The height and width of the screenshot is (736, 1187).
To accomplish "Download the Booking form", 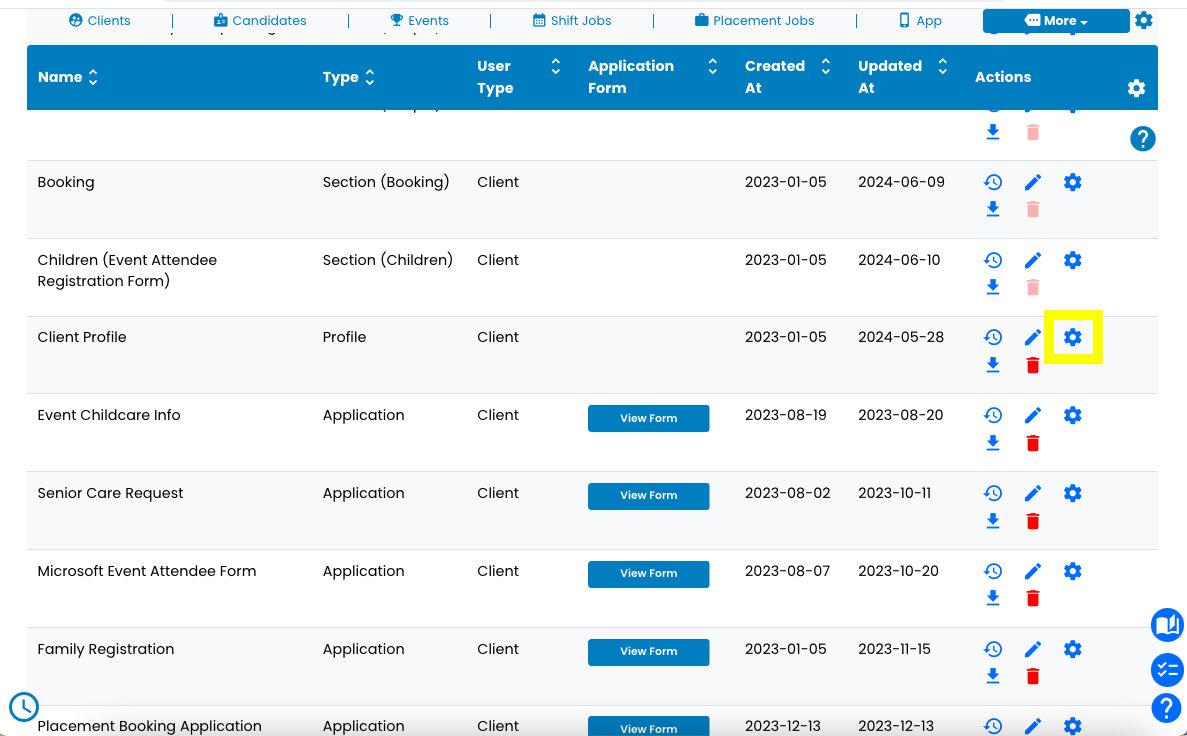I will click(x=992, y=209).
